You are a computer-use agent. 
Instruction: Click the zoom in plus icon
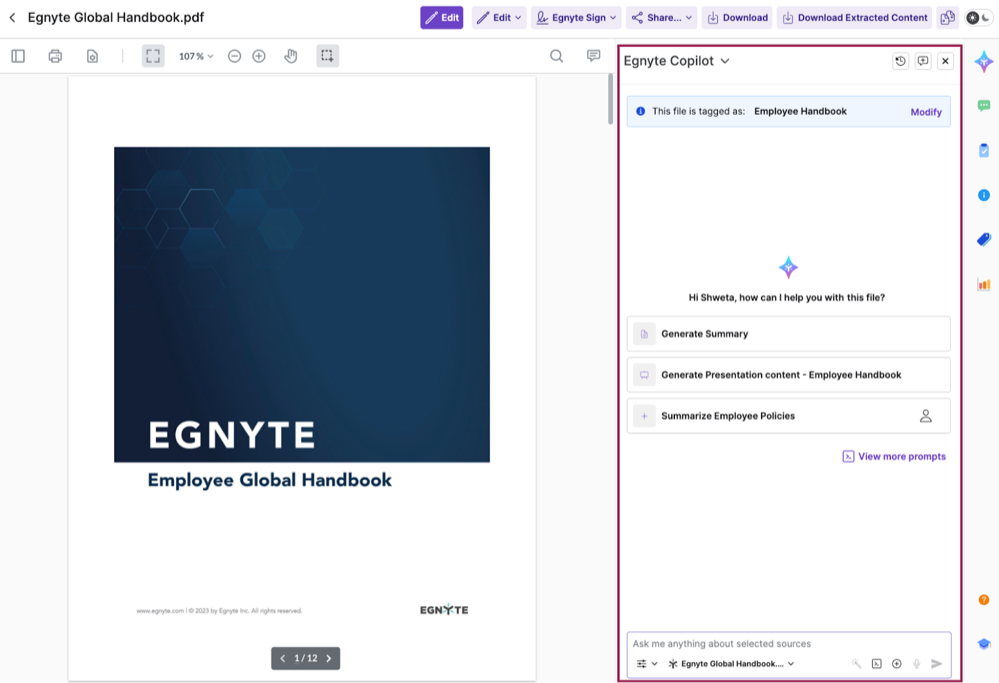click(x=259, y=56)
